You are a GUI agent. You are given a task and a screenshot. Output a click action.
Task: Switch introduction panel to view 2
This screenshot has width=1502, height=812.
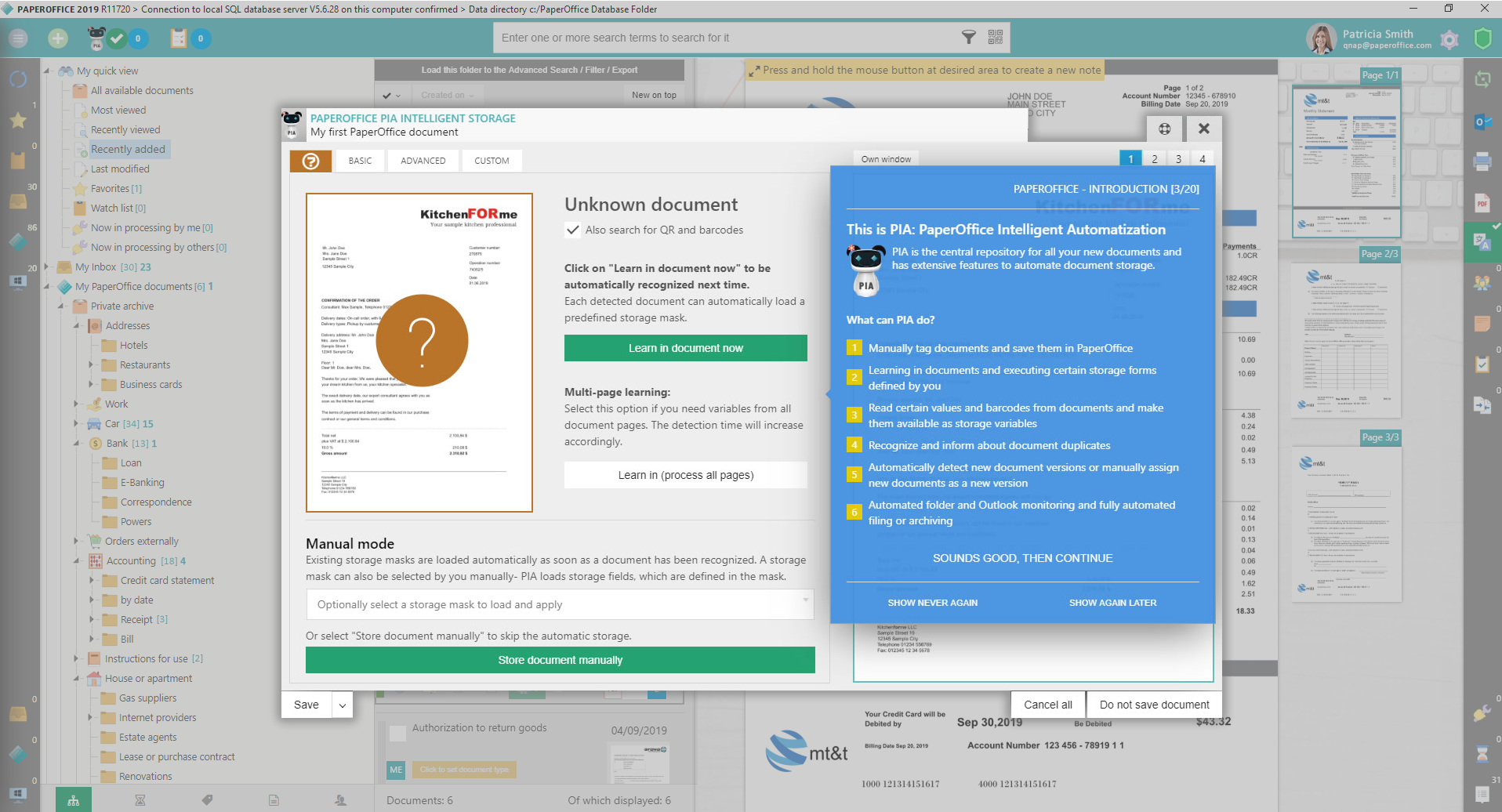click(1155, 159)
